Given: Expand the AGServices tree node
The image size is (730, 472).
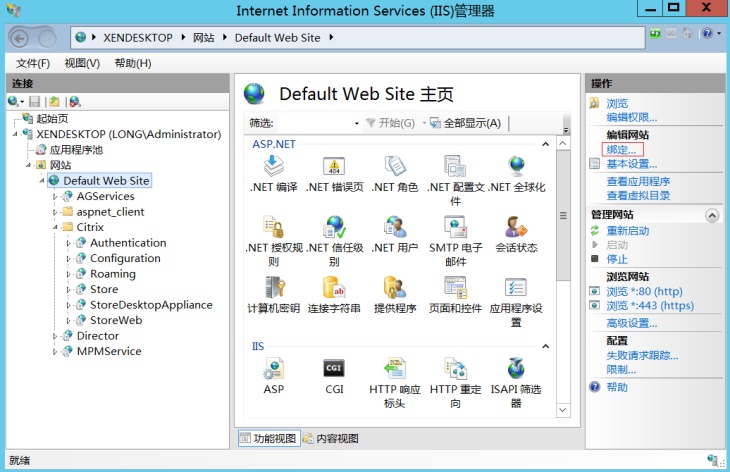Looking at the screenshot, I should (x=55, y=197).
